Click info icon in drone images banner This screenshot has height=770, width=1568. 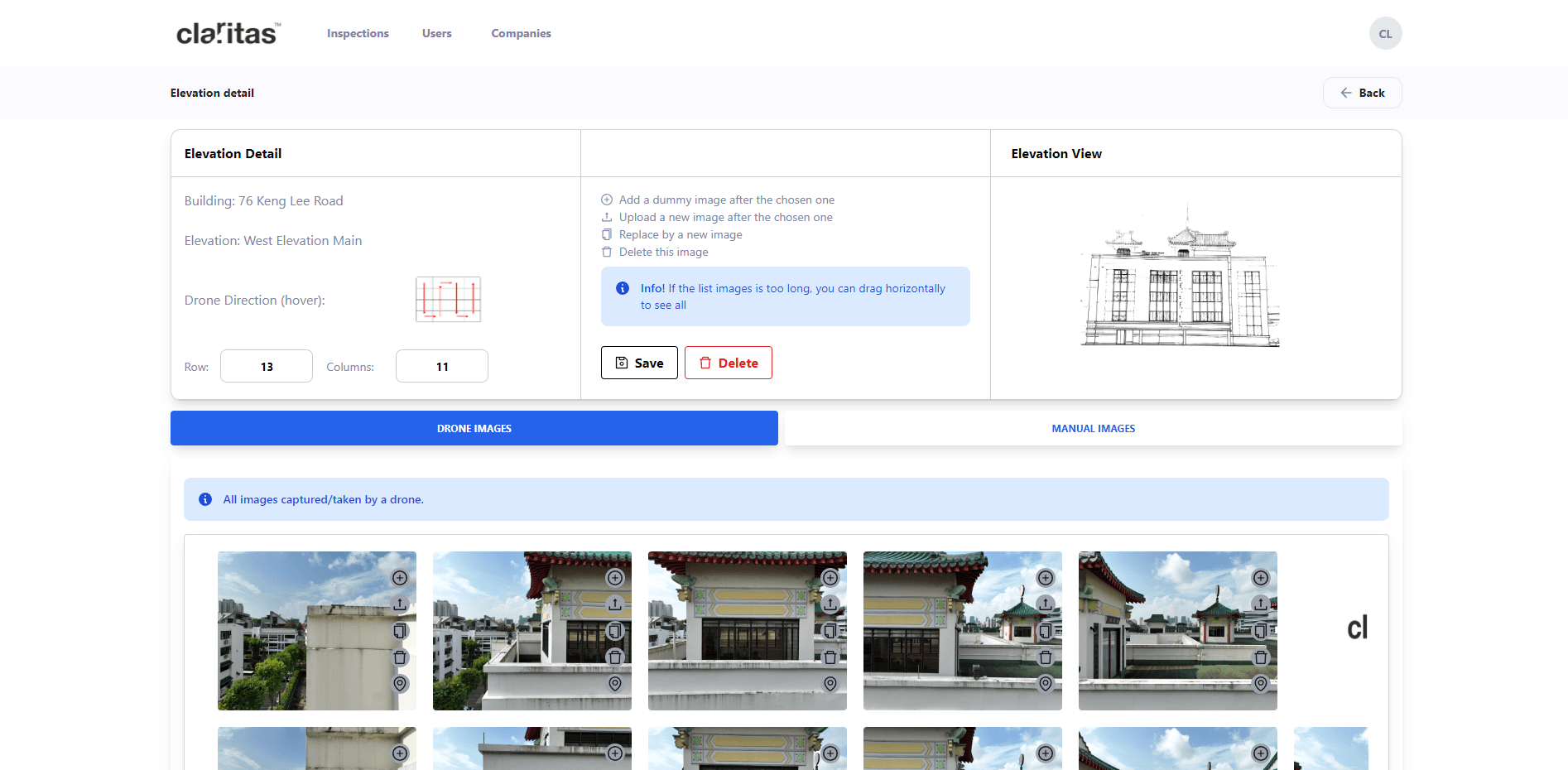[205, 499]
